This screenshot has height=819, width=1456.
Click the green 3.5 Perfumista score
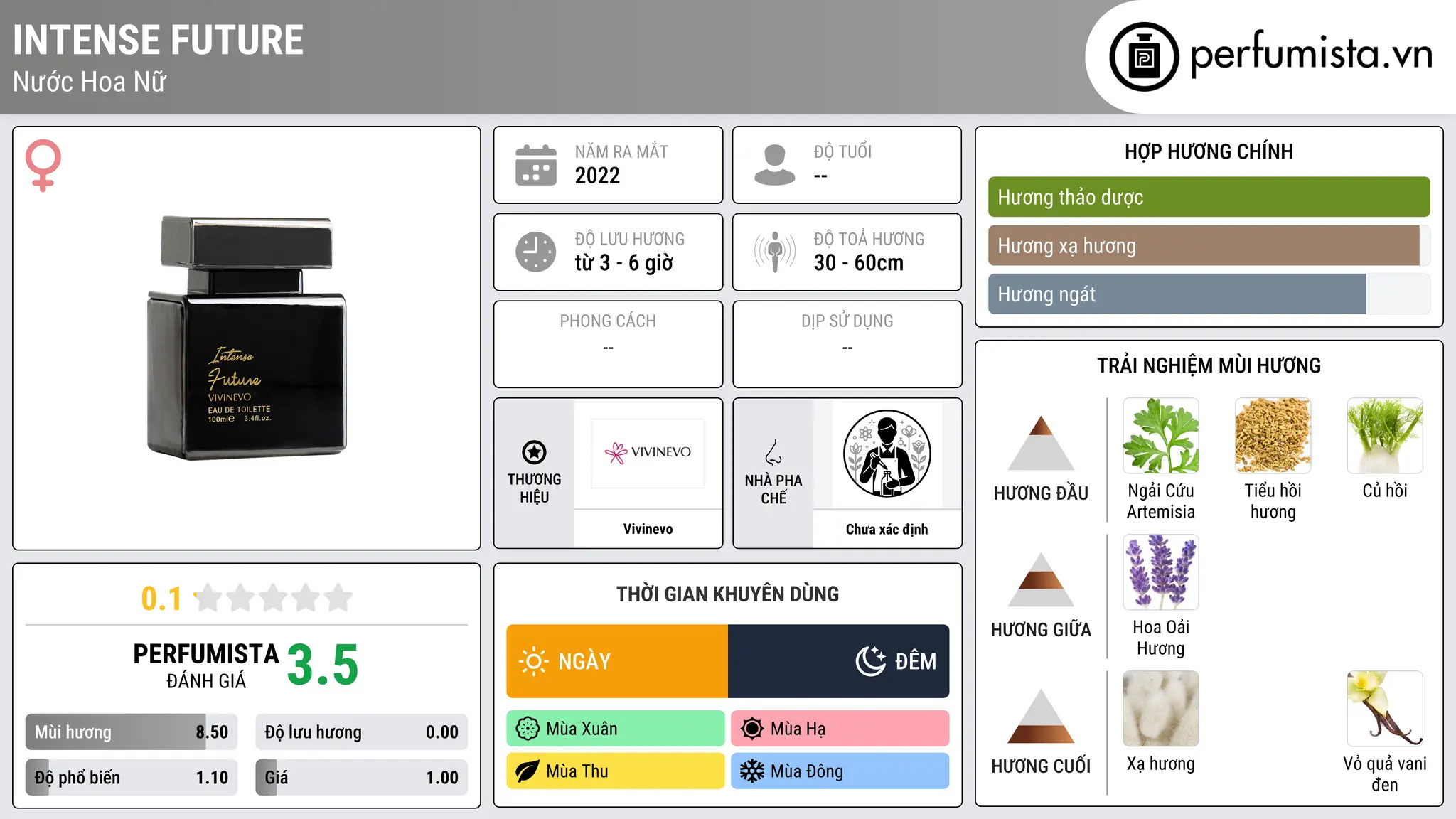click(323, 665)
